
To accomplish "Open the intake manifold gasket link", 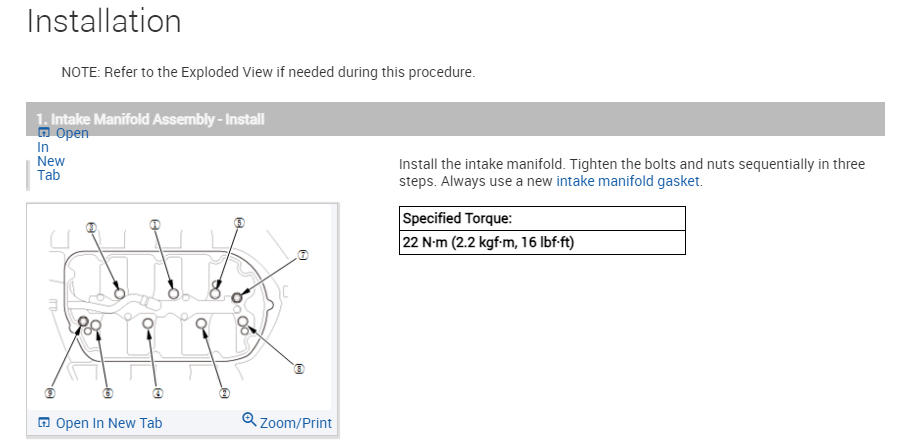I will (x=628, y=181).
